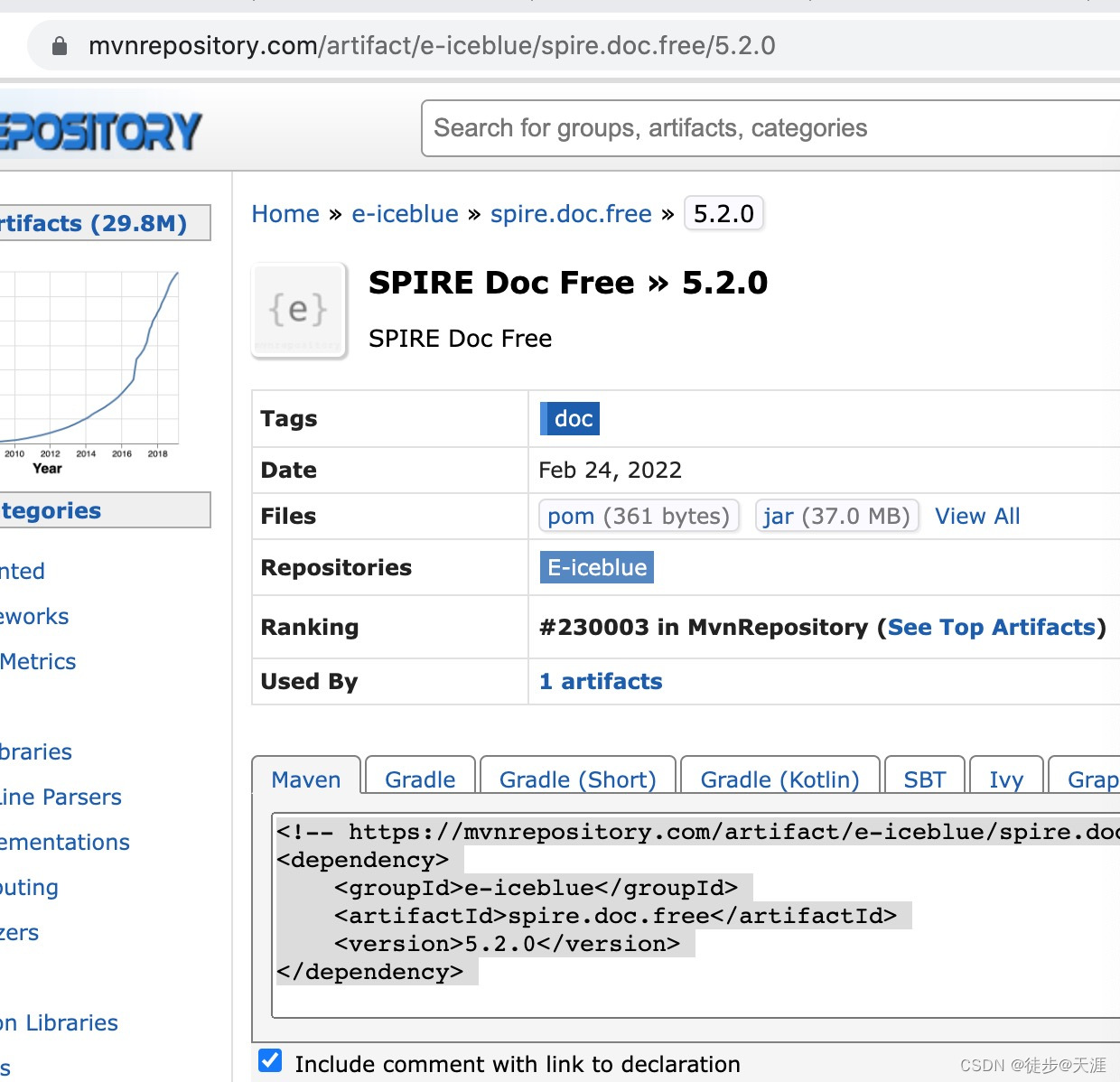The height and width of the screenshot is (1082, 1120).
Task: Open the SBT snippet tab
Action: pyautogui.click(x=924, y=779)
